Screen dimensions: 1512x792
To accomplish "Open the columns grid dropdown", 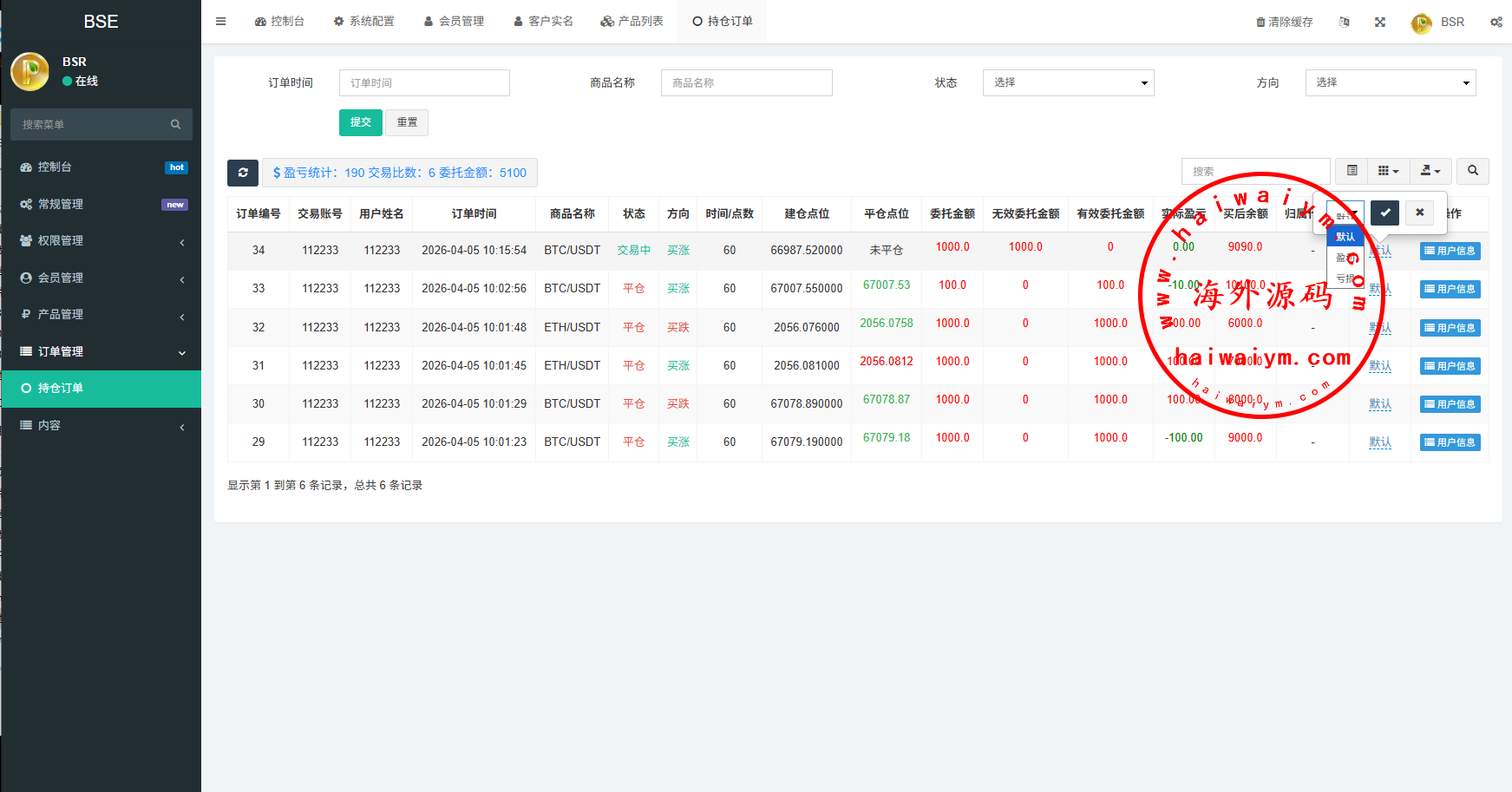I will tap(1388, 171).
